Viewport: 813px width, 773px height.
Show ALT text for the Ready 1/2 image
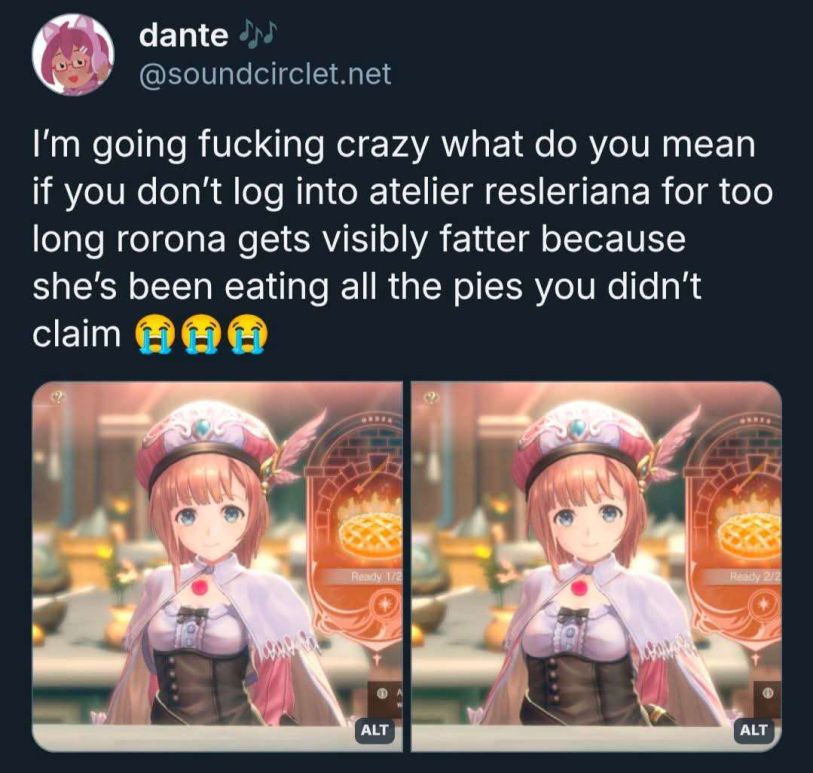coord(374,730)
